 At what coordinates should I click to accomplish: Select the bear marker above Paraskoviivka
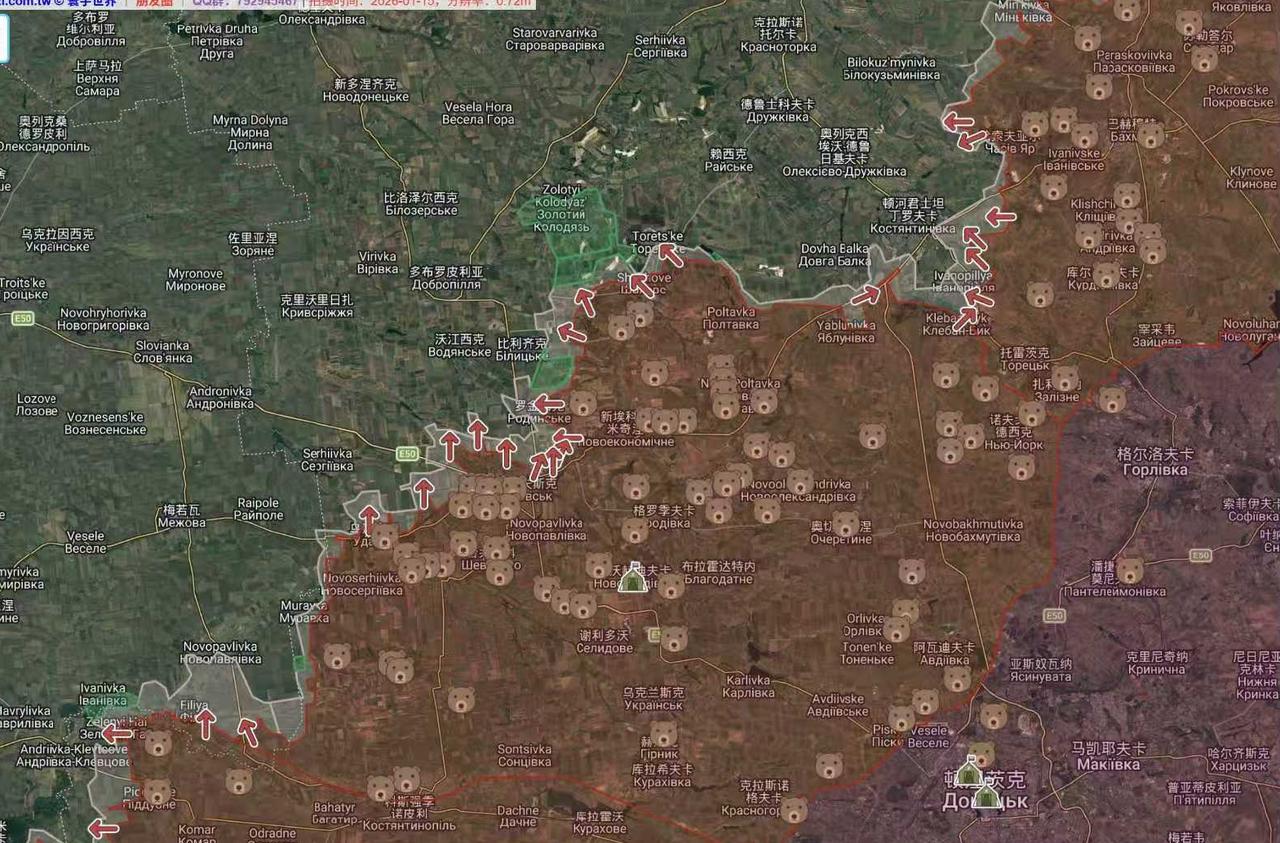click(x=1088, y=38)
